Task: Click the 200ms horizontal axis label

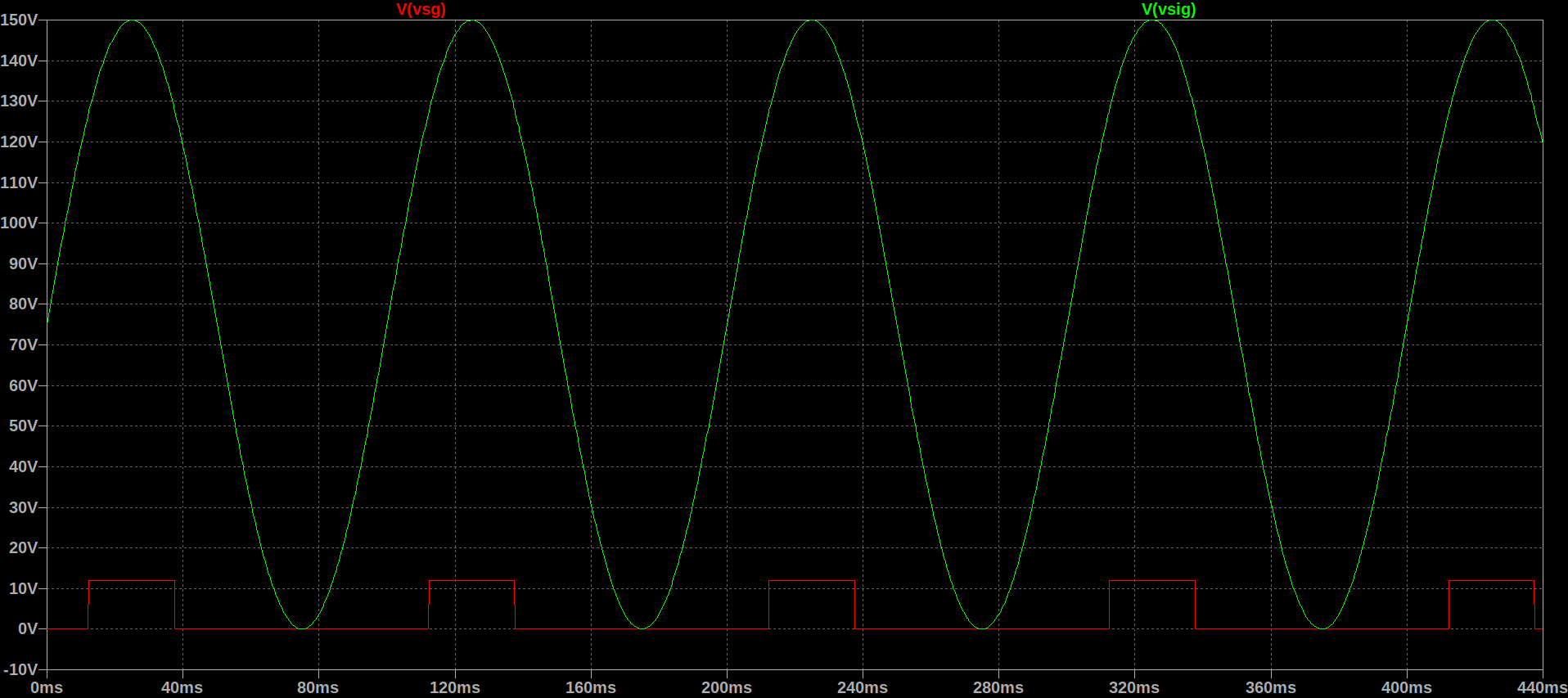Action: click(x=726, y=687)
